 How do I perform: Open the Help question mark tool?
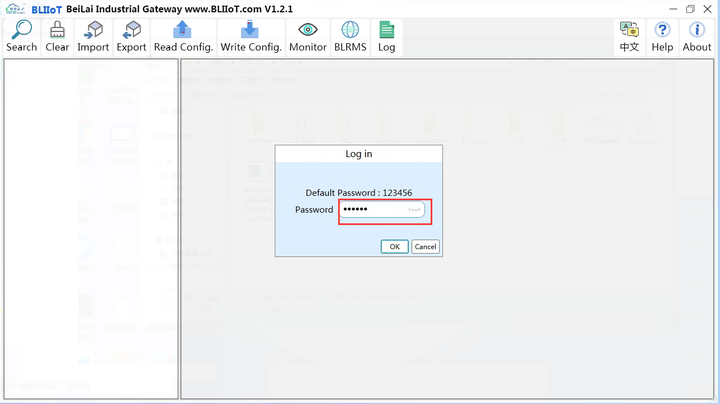click(662, 37)
